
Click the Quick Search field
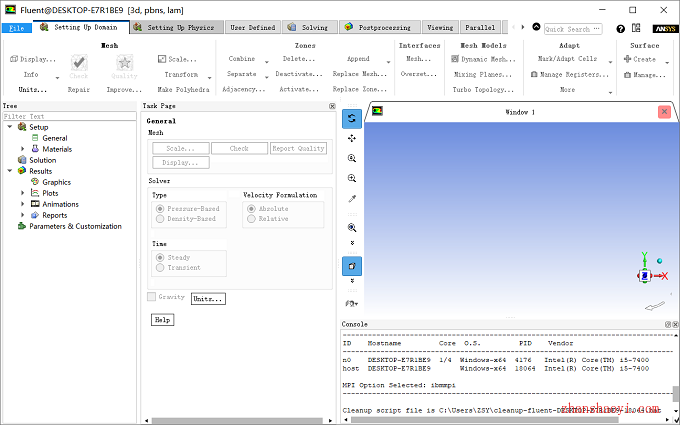pyautogui.click(x=573, y=29)
